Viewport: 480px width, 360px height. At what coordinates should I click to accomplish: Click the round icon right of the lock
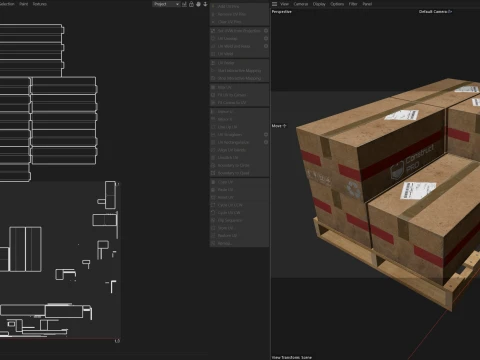[x=198, y=4]
